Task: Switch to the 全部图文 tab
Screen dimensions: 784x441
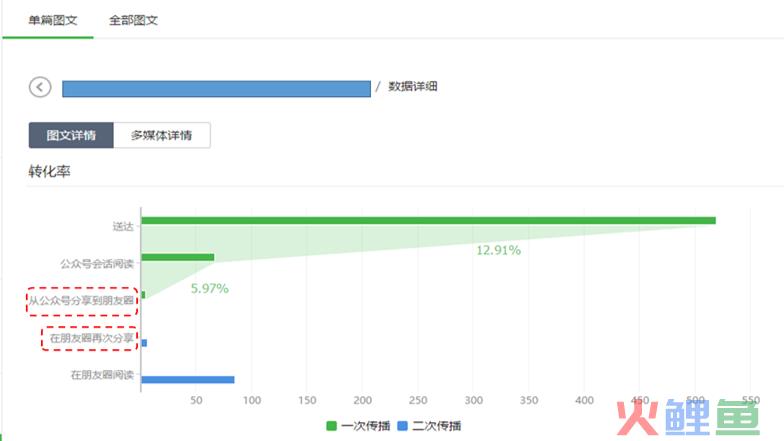Action: click(132, 20)
